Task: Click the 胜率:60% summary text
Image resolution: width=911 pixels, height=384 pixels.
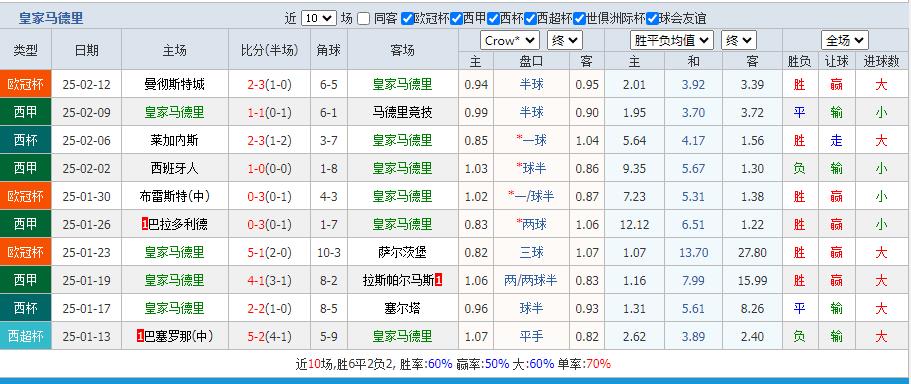Action: (427, 364)
